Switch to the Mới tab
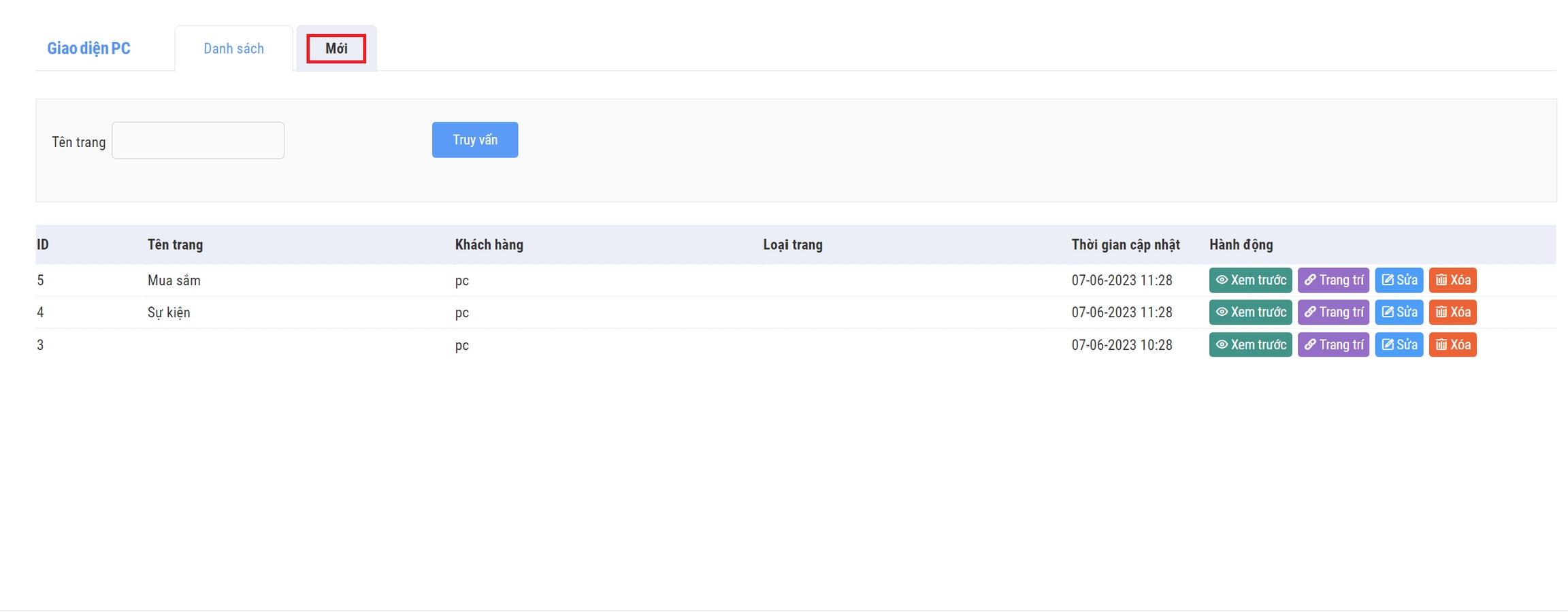Viewport: 1568px width, 612px height. point(336,48)
